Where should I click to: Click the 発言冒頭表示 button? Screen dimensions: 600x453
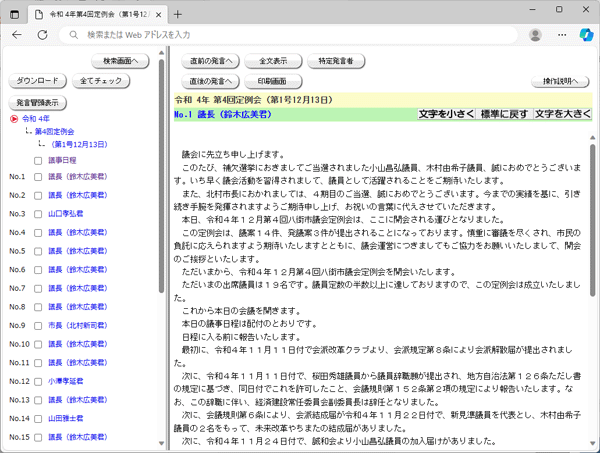(38, 103)
